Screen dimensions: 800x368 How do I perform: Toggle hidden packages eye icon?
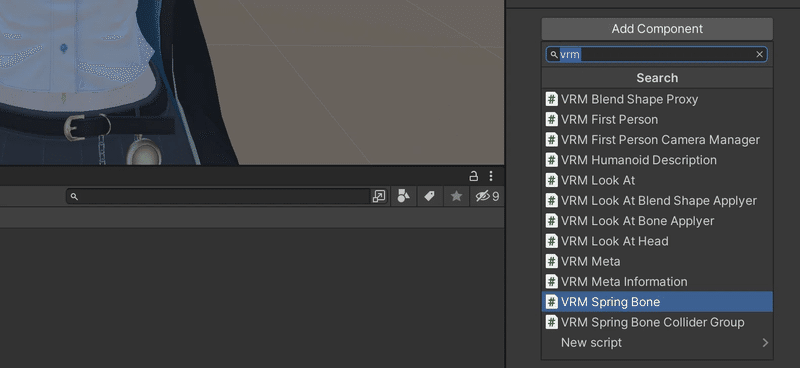487,196
